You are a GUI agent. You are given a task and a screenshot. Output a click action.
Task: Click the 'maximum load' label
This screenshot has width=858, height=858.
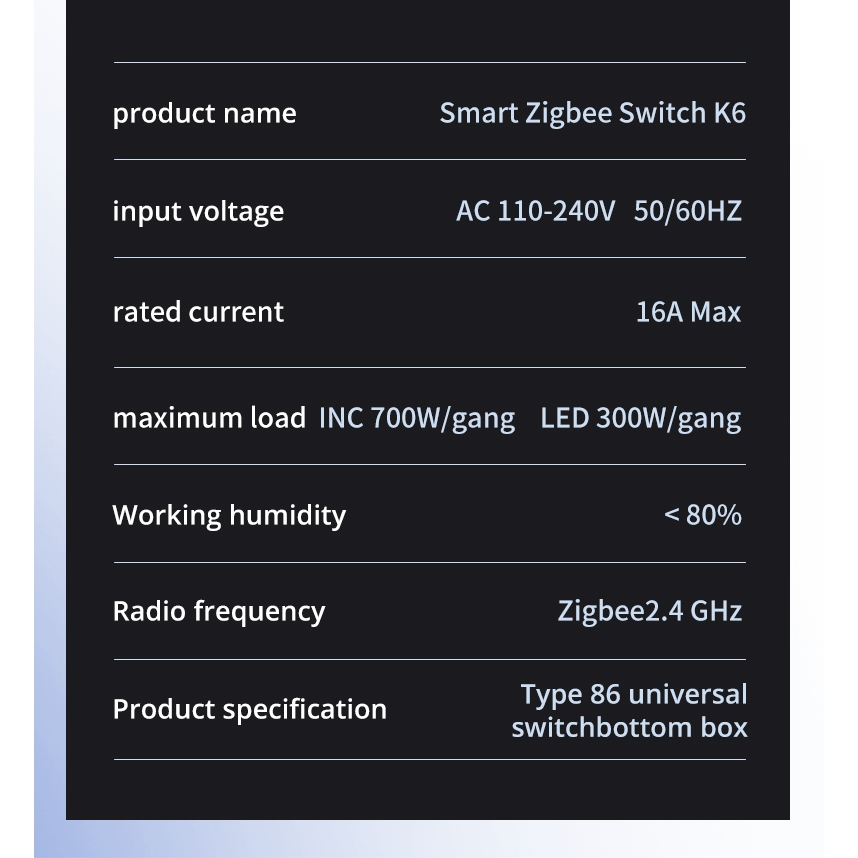tap(209, 418)
